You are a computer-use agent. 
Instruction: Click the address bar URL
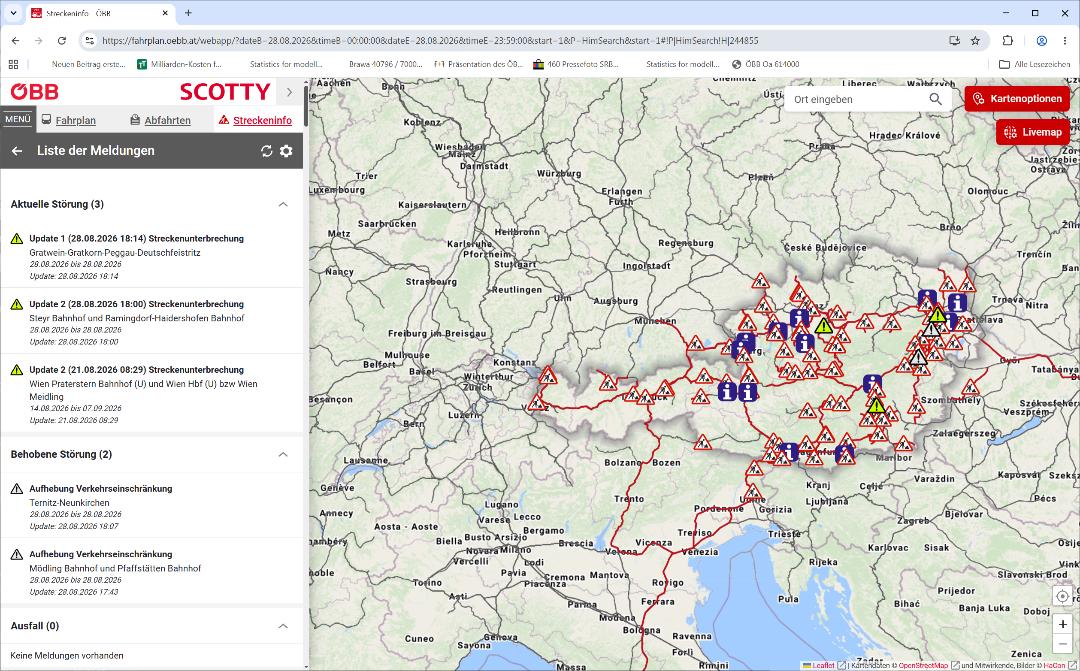430,41
